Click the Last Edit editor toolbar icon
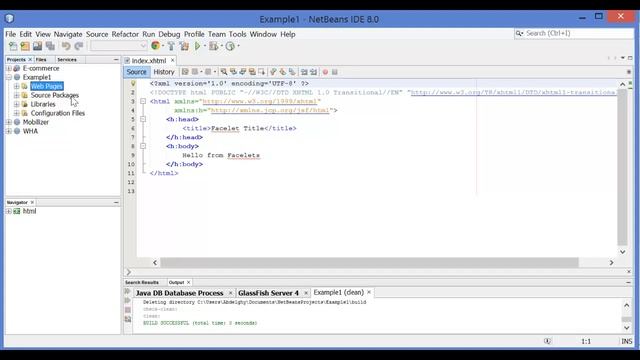 point(185,72)
